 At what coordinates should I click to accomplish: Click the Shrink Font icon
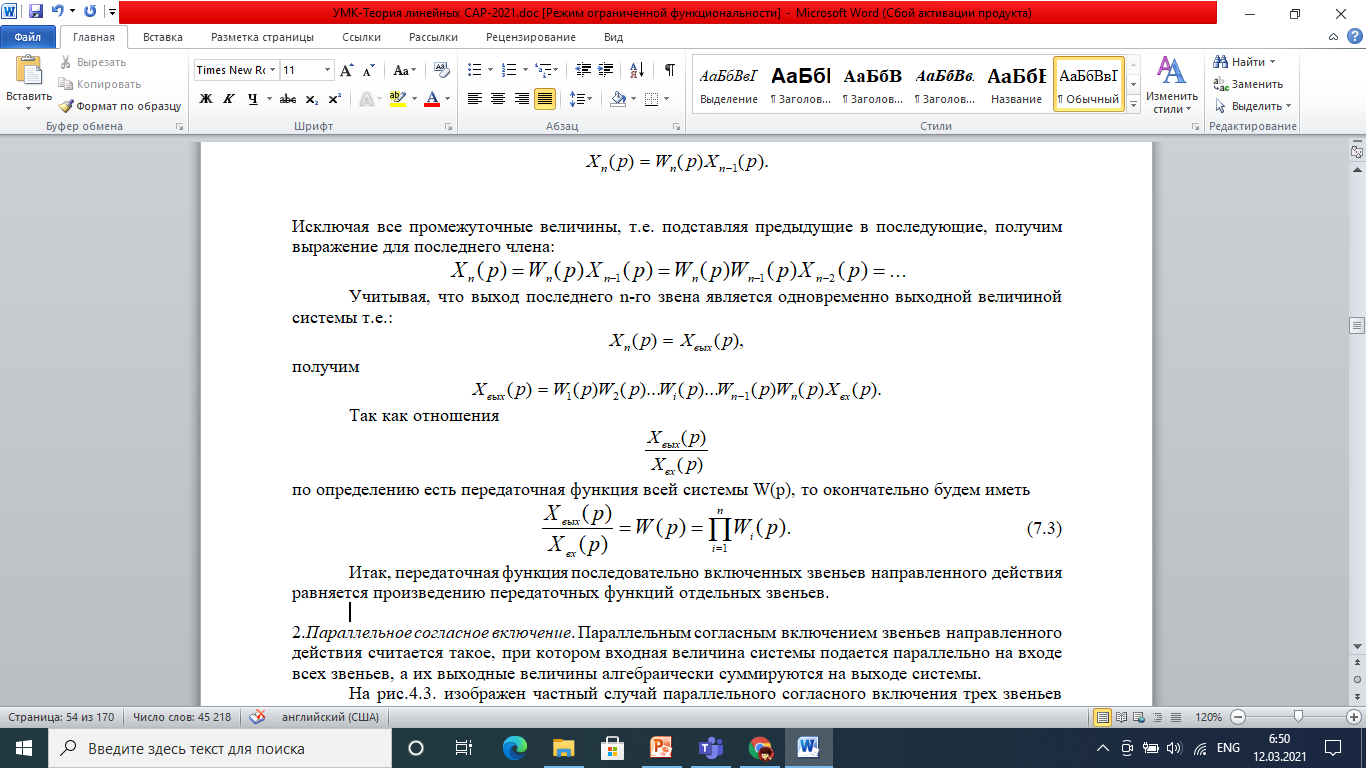(x=368, y=71)
